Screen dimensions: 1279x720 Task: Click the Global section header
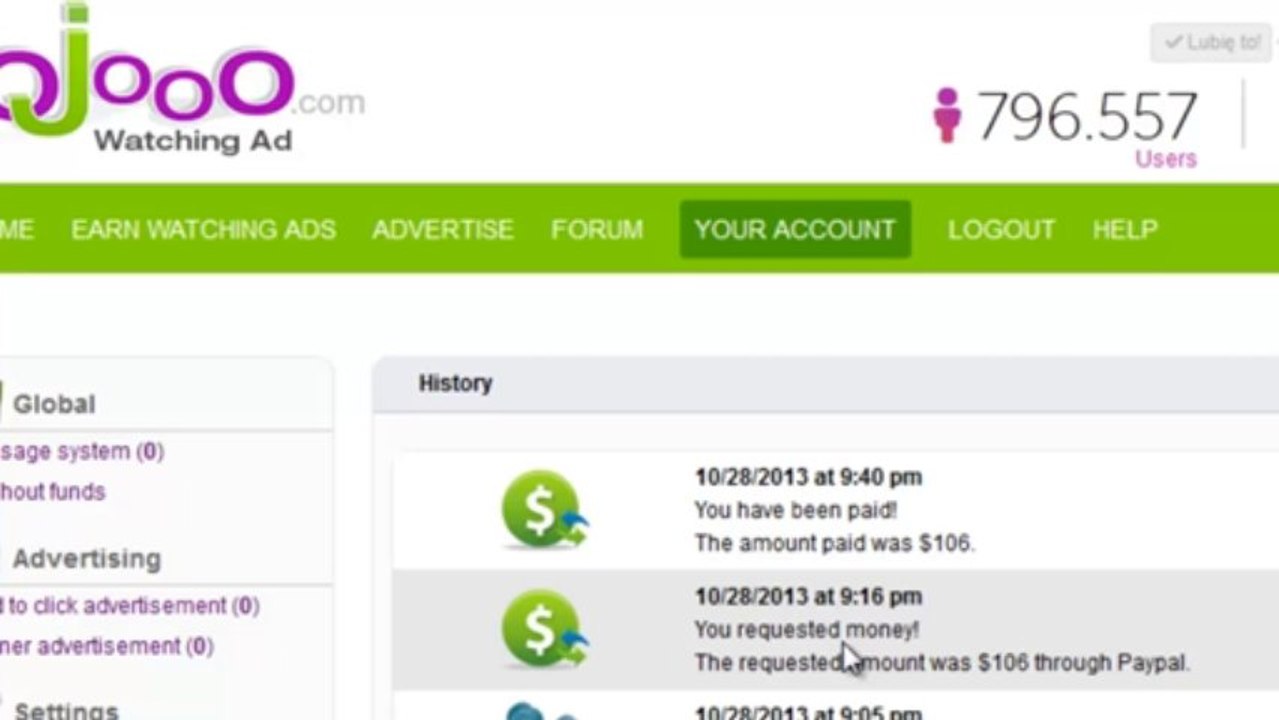click(x=54, y=404)
